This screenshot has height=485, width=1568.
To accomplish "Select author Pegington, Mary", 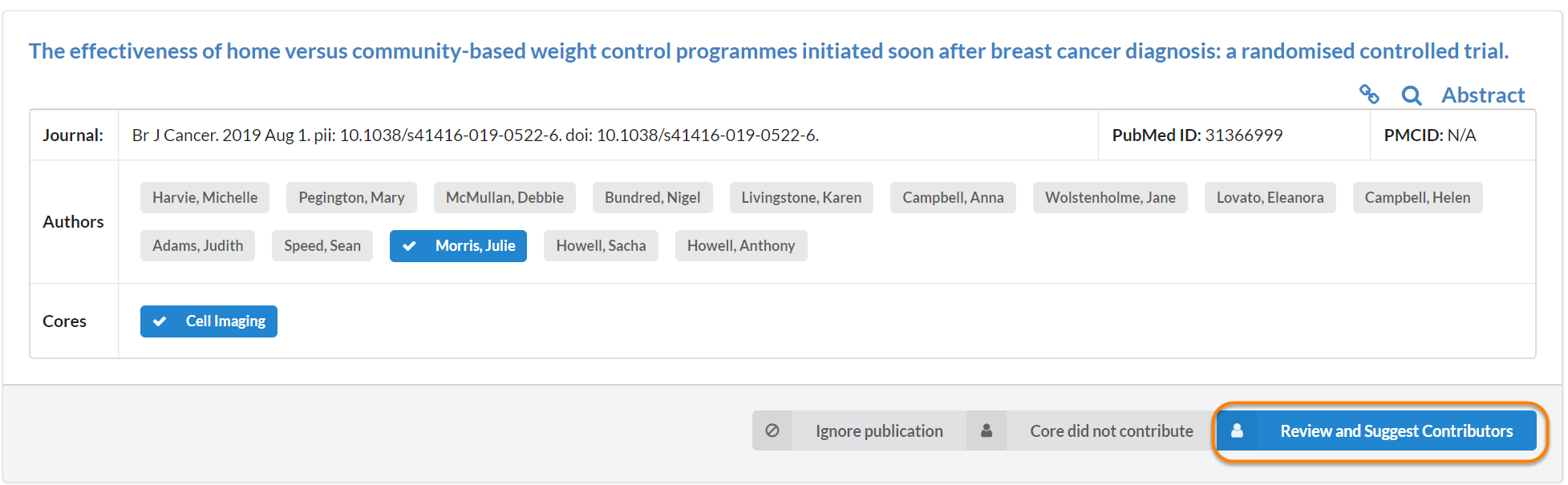I will coord(351,198).
